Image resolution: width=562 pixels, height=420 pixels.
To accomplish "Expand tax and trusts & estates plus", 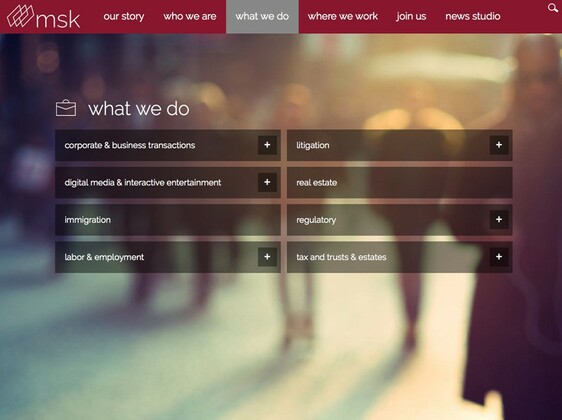I will click(499, 257).
